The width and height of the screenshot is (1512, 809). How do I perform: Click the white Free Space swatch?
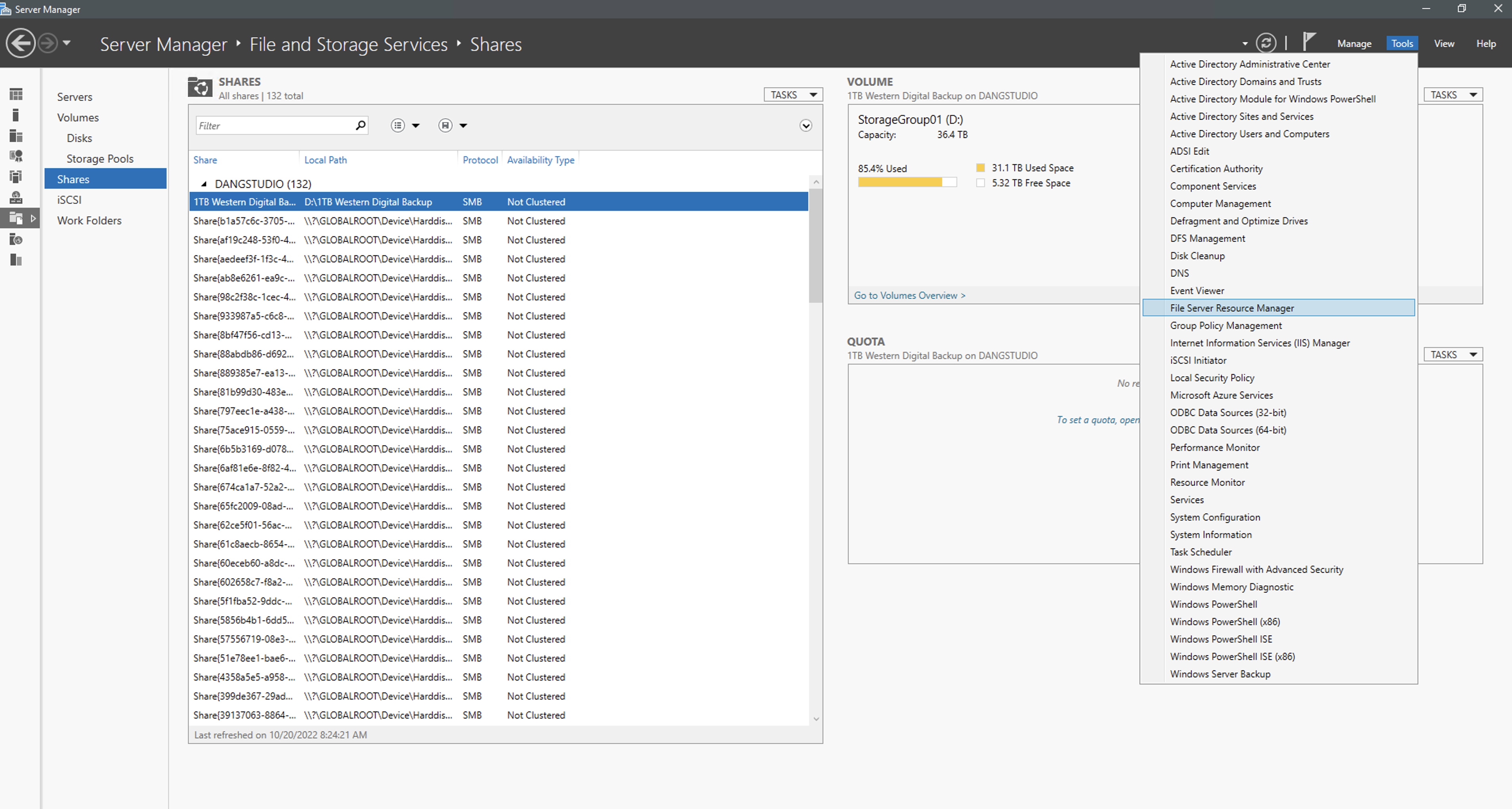980,183
